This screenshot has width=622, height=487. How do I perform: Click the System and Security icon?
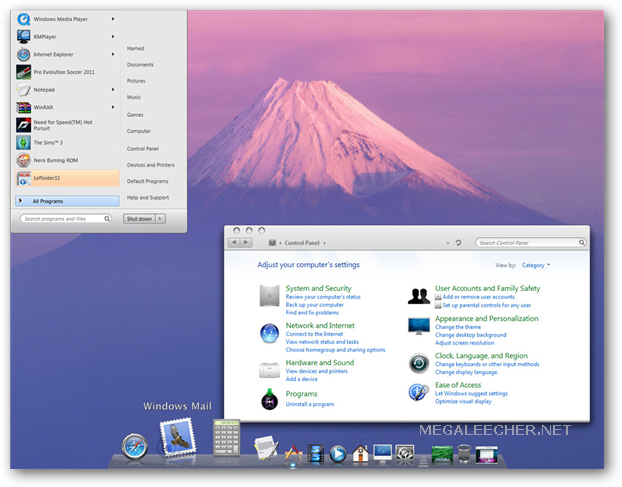(x=269, y=296)
